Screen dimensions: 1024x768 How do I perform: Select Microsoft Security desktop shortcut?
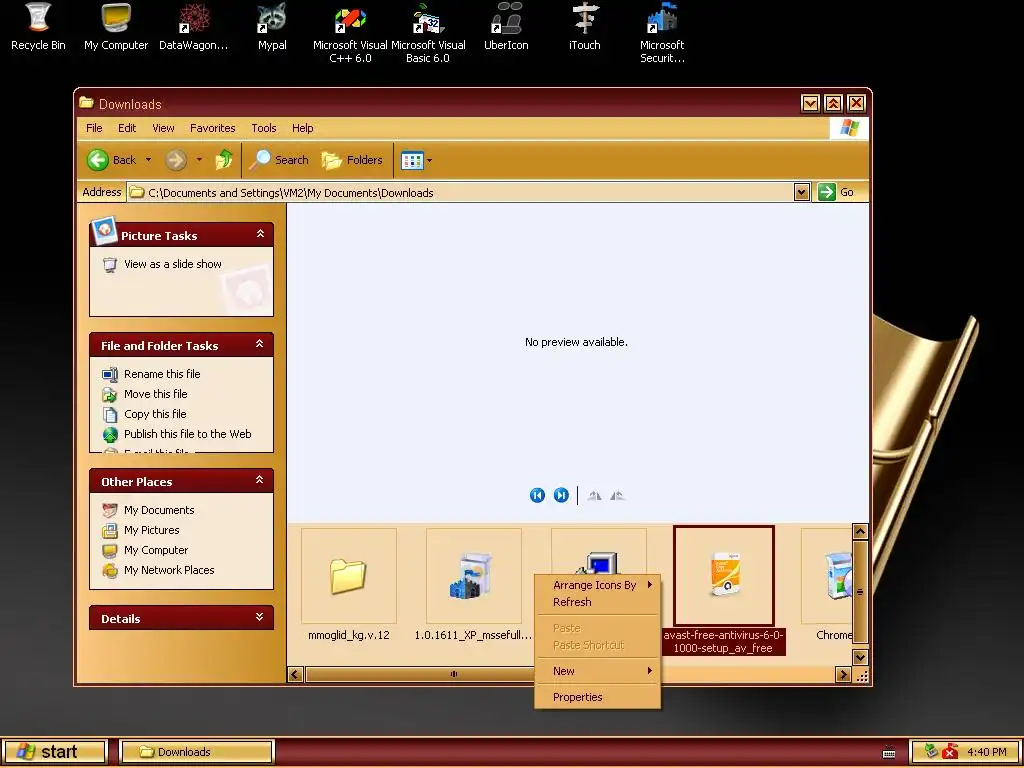662,31
